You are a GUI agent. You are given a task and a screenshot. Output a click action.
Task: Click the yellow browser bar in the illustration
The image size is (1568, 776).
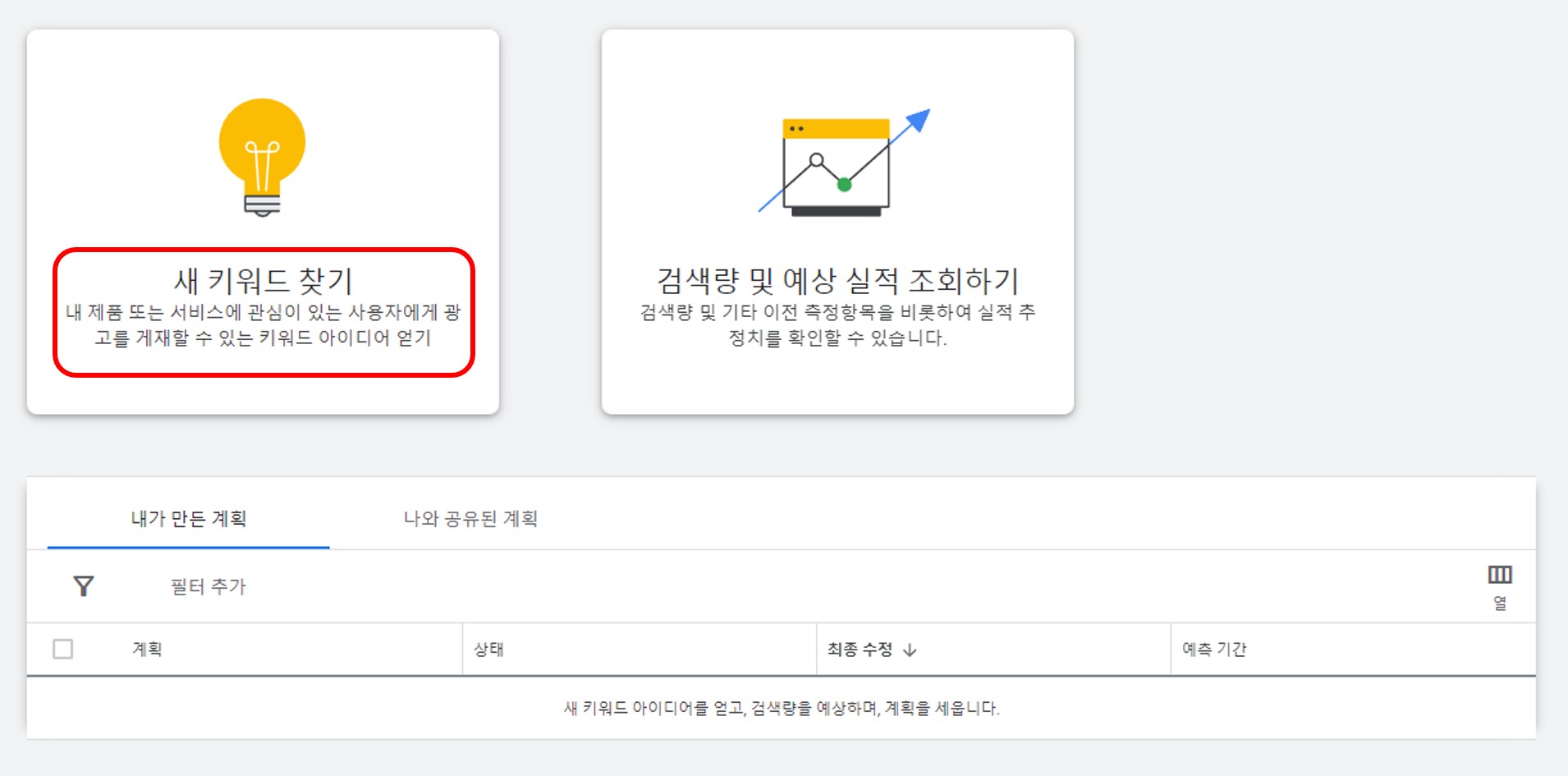click(836, 127)
